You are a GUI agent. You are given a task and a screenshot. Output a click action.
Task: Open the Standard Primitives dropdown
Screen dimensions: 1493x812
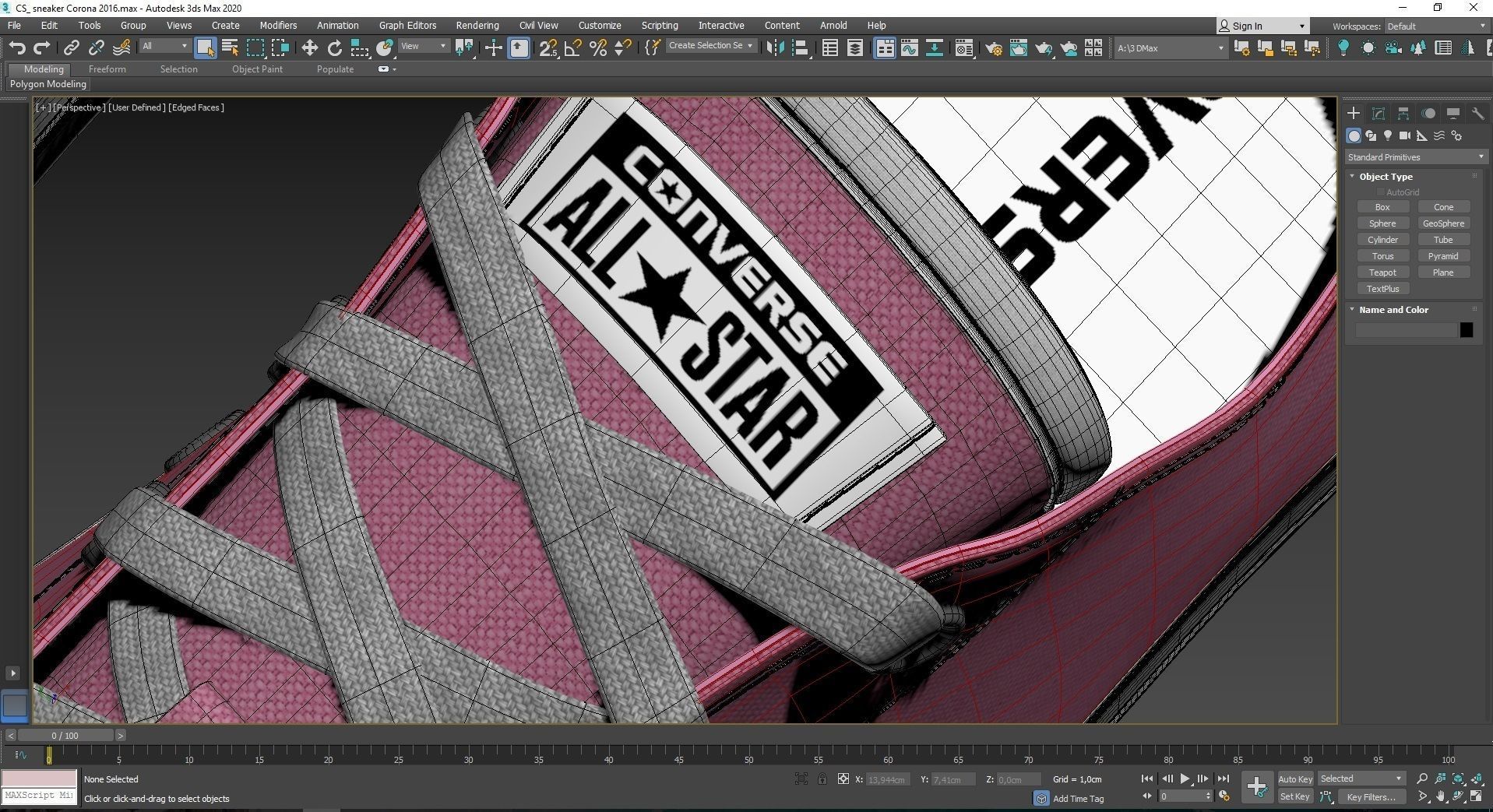1415,157
